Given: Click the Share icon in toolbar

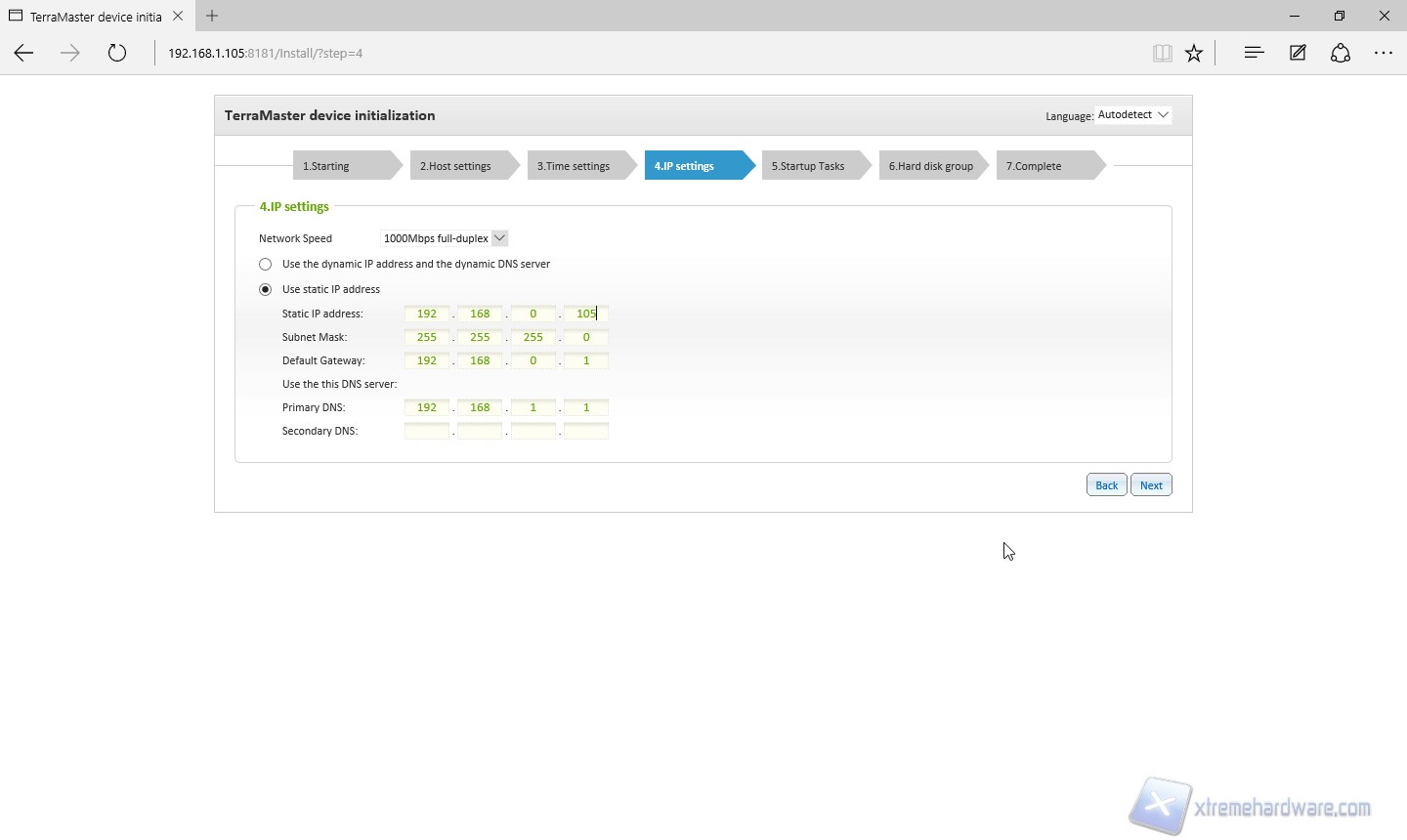Looking at the screenshot, I should 1341,54.
